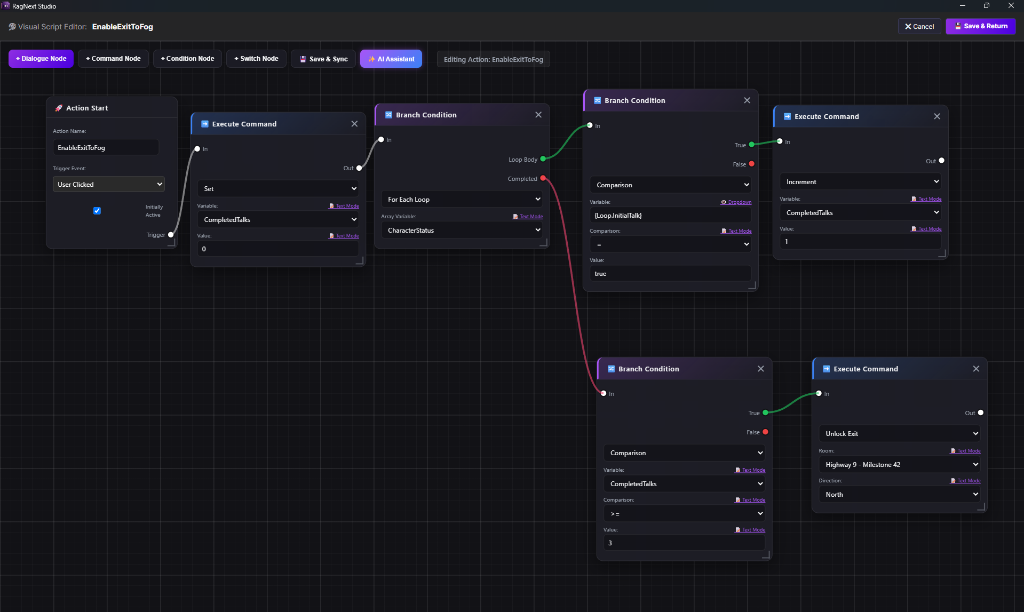This screenshot has width=1024, height=612.
Task: Click the Save & Return button
Action: pos(981,26)
